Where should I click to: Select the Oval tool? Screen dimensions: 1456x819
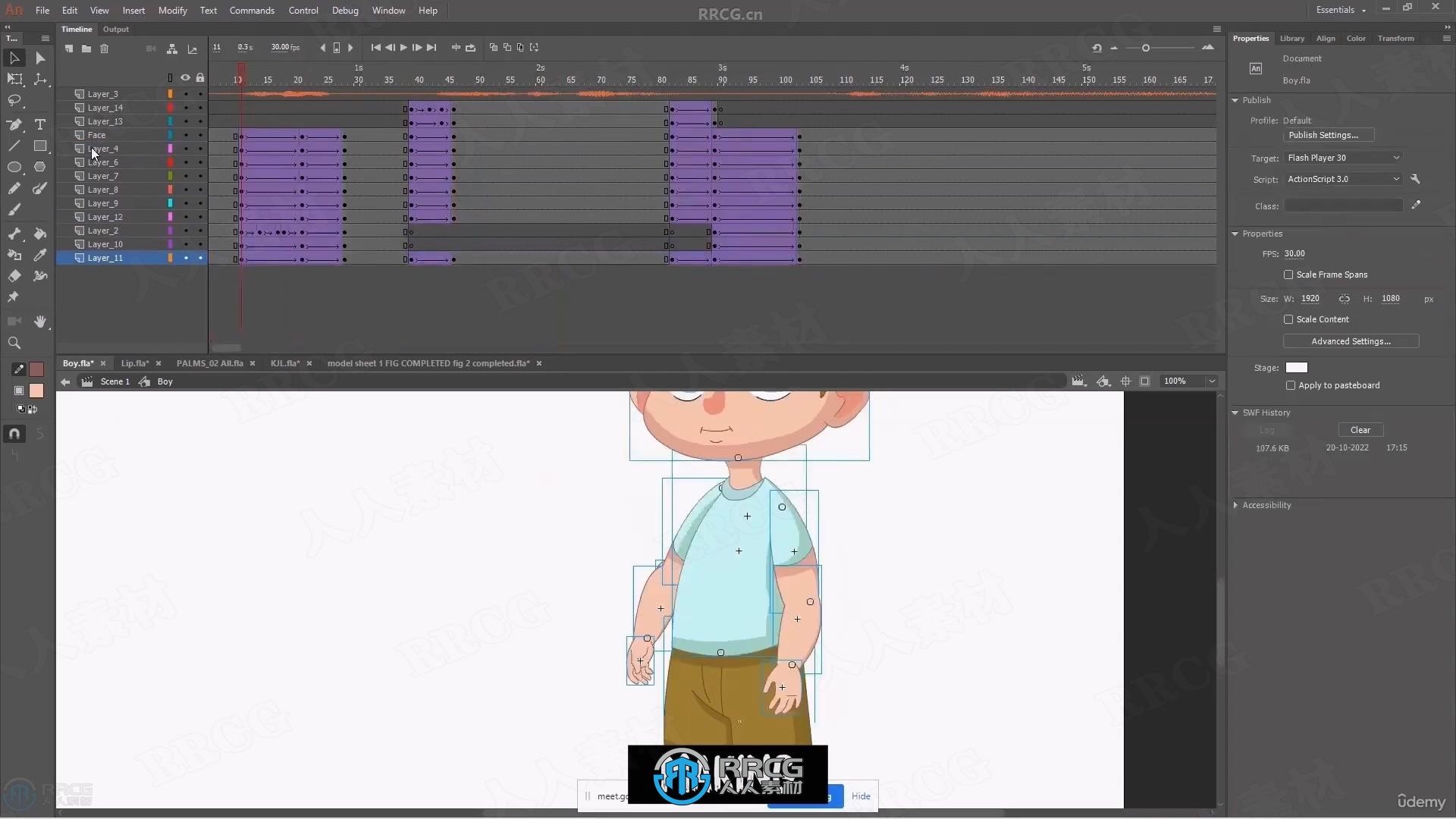[x=14, y=167]
